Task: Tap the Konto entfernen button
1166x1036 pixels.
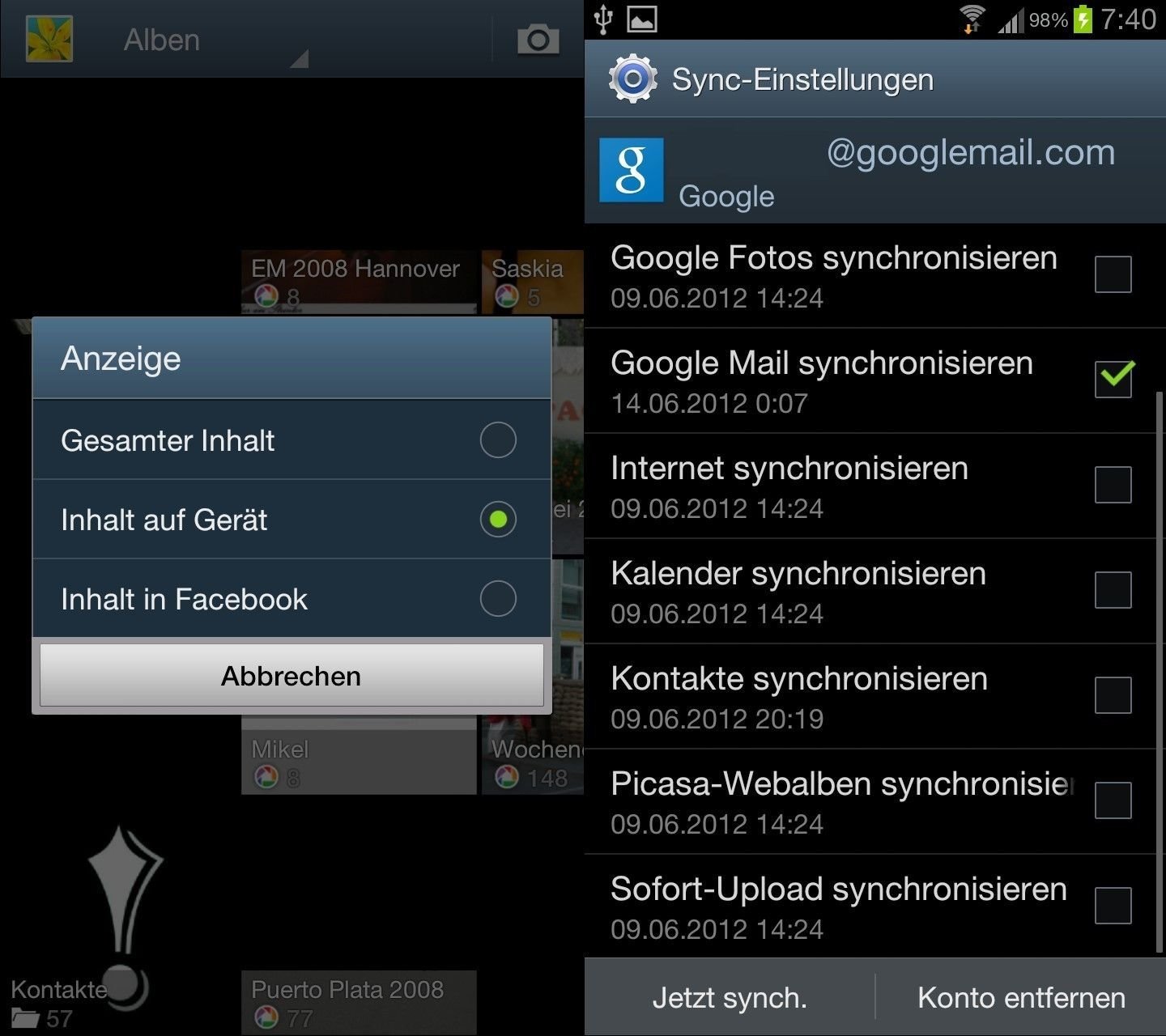Action: coord(1021,997)
